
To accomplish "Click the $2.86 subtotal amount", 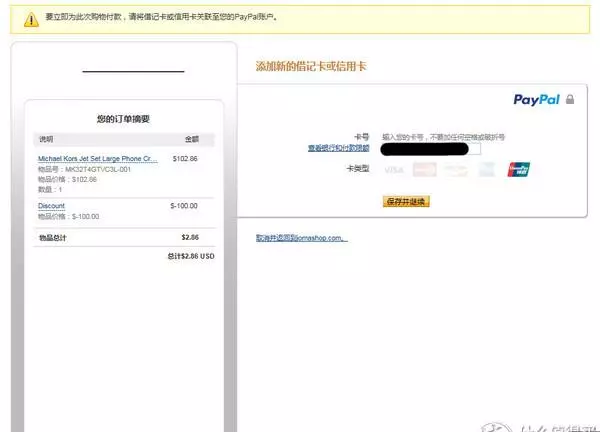I will 190,238.
